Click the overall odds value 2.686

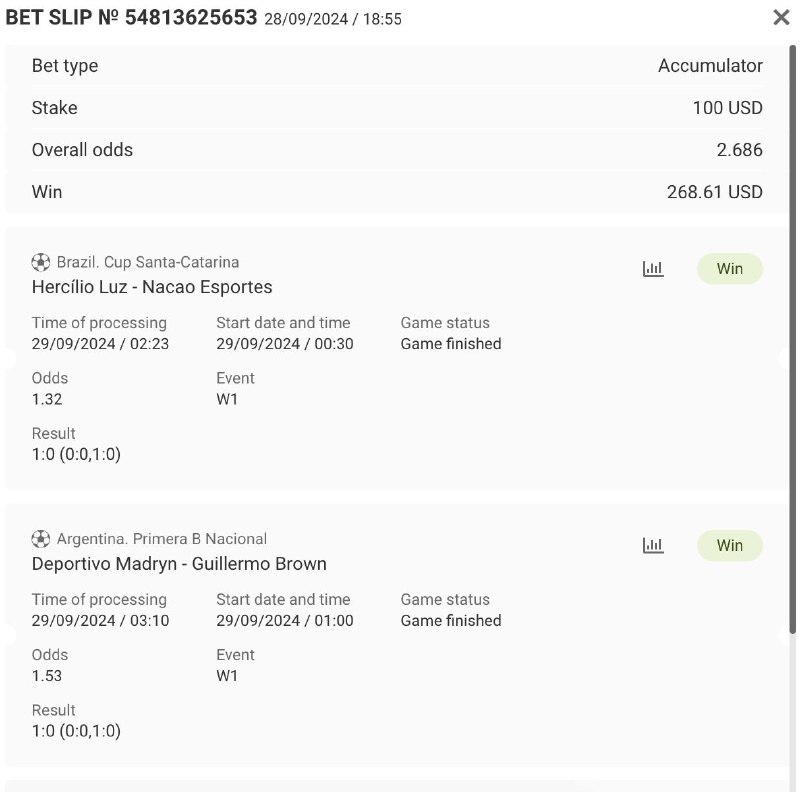pyautogui.click(x=739, y=150)
